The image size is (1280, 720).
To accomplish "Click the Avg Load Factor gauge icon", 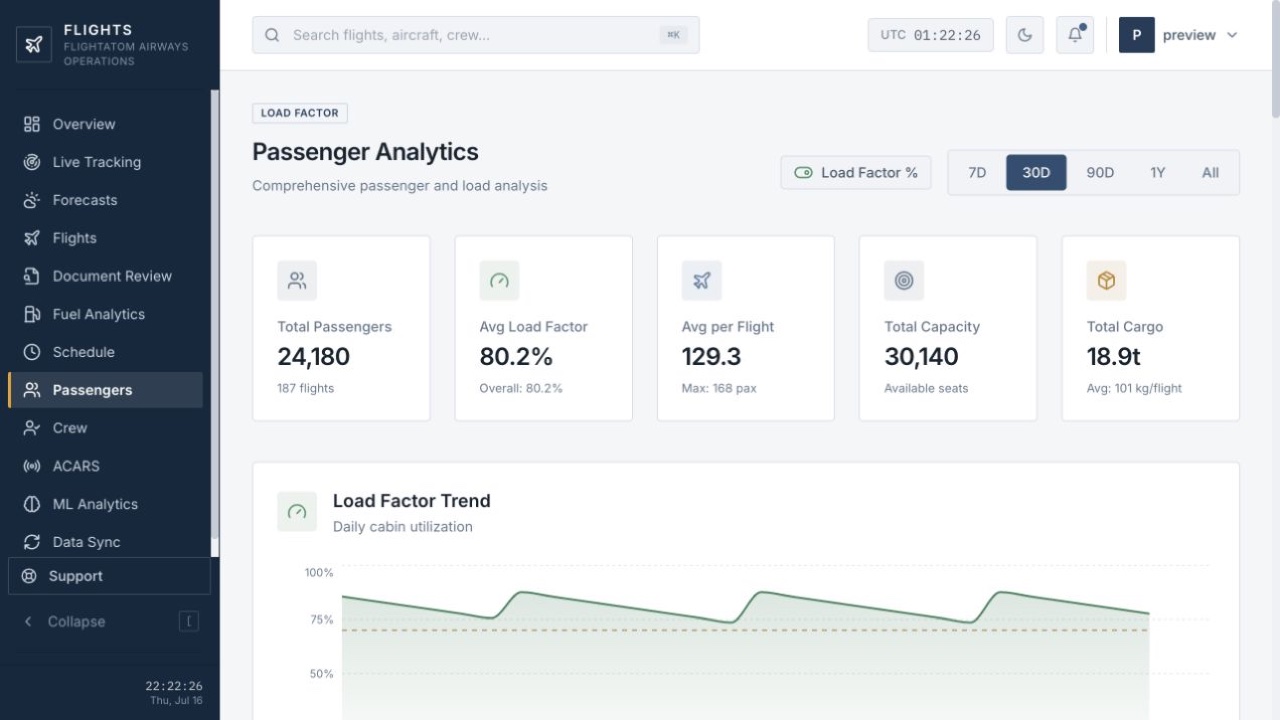I will point(499,281).
